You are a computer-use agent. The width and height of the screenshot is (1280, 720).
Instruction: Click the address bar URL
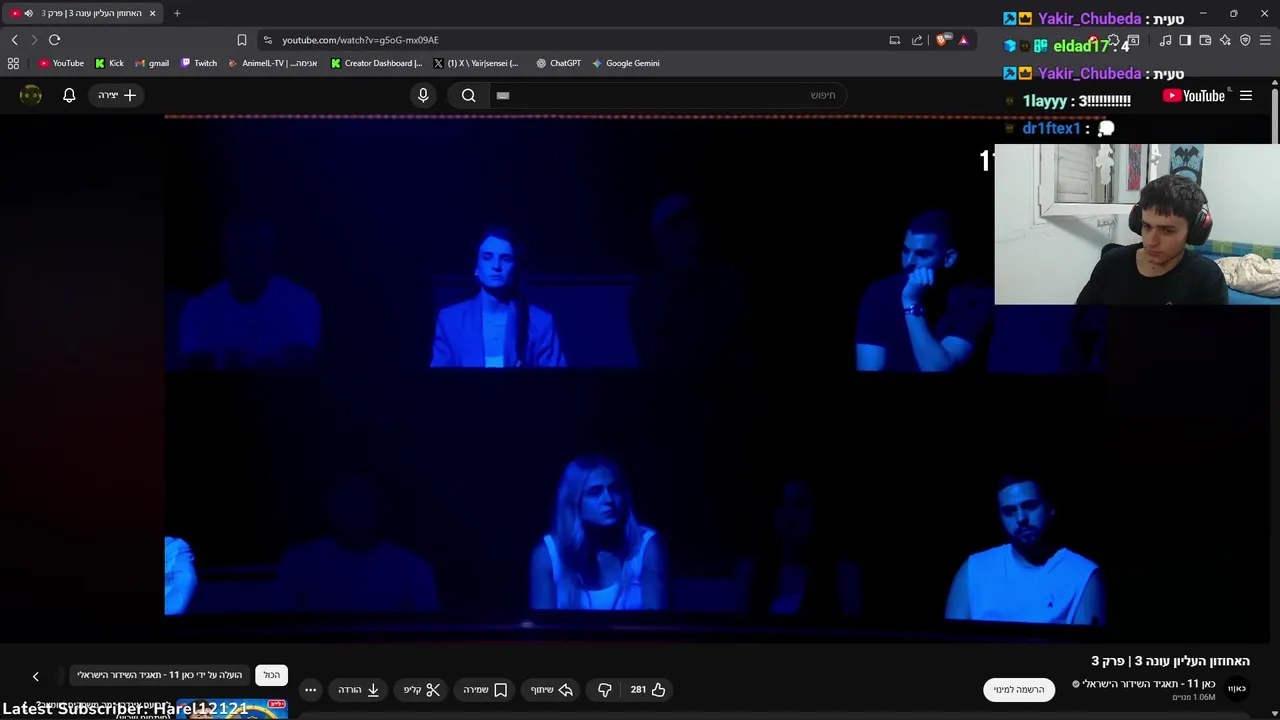(360, 40)
